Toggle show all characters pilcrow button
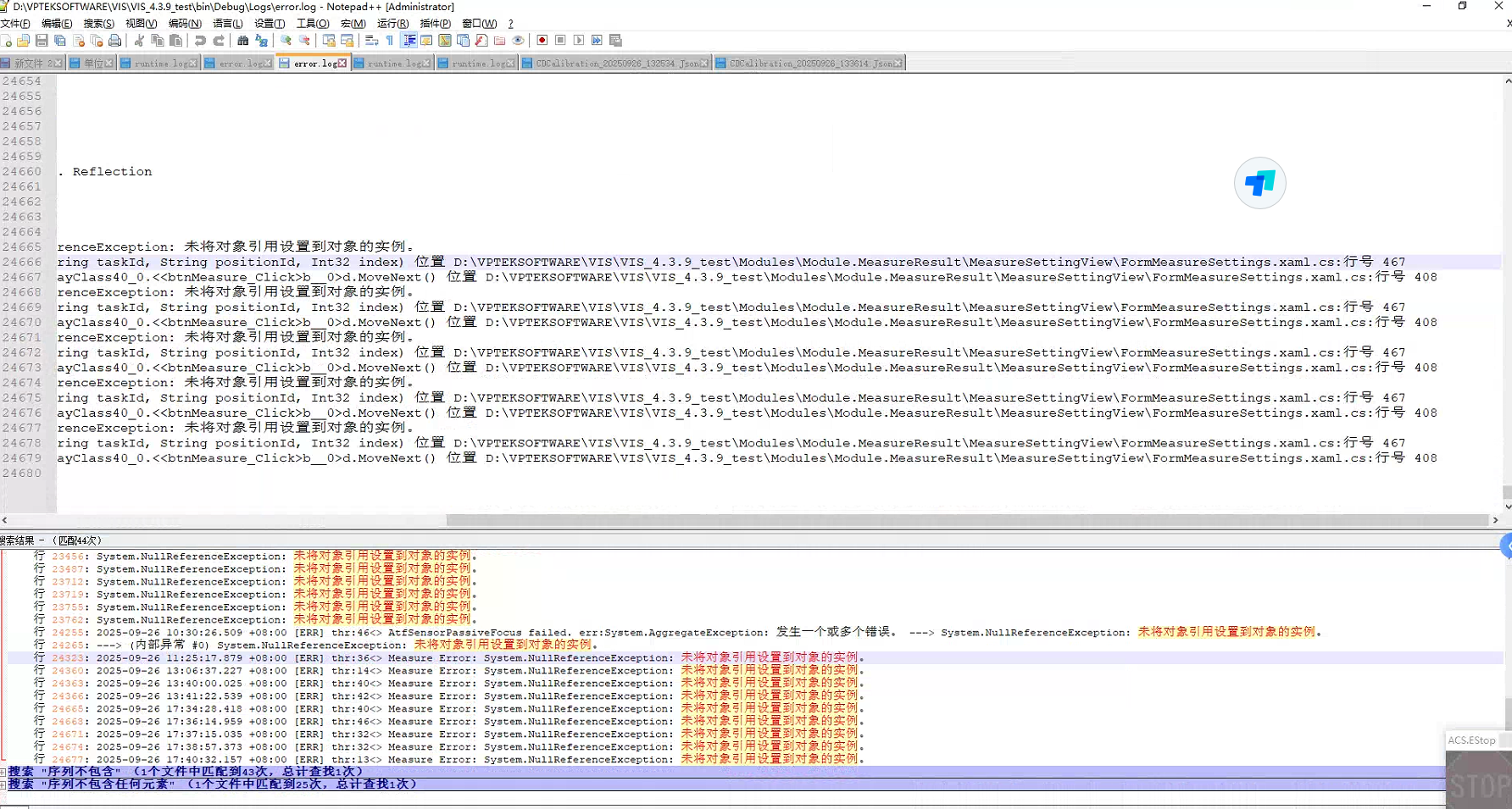The width and height of the screenshot is (1512, 809). [x=390, y=41]
